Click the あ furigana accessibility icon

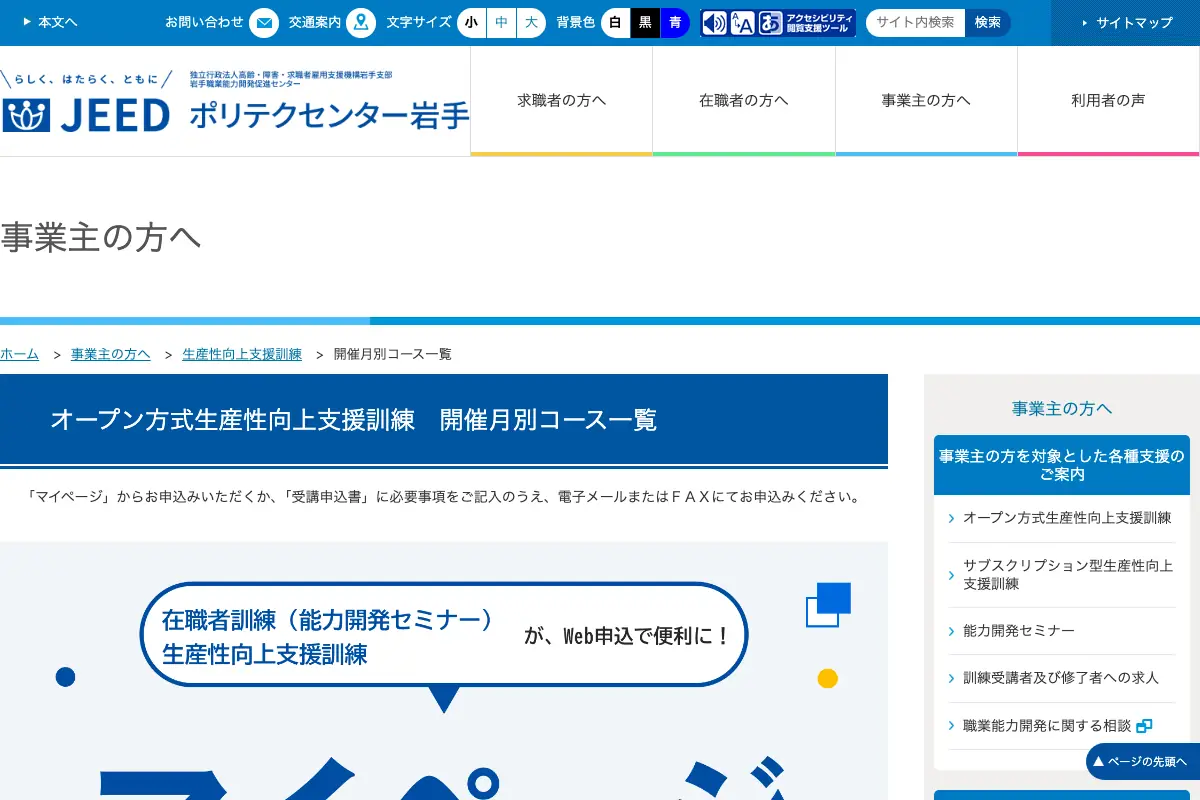tap(770, 23)
